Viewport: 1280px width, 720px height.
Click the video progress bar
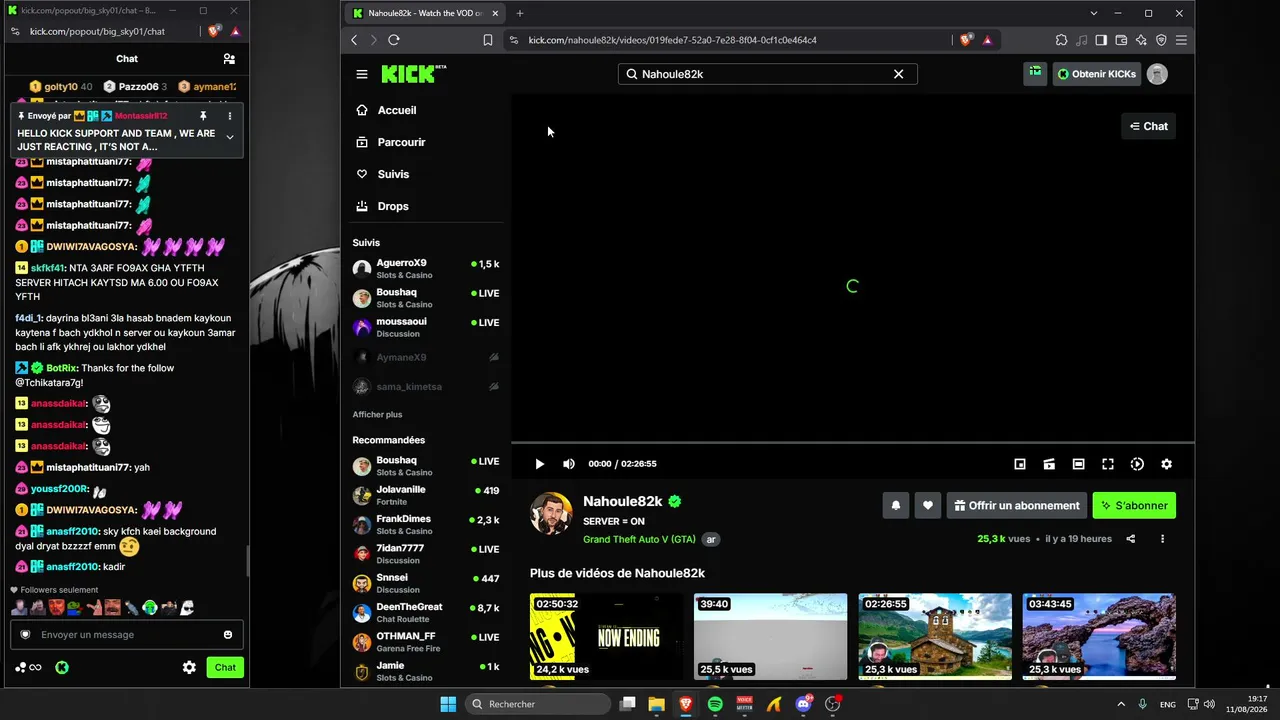pyautogui.click(x=852, y=442)
